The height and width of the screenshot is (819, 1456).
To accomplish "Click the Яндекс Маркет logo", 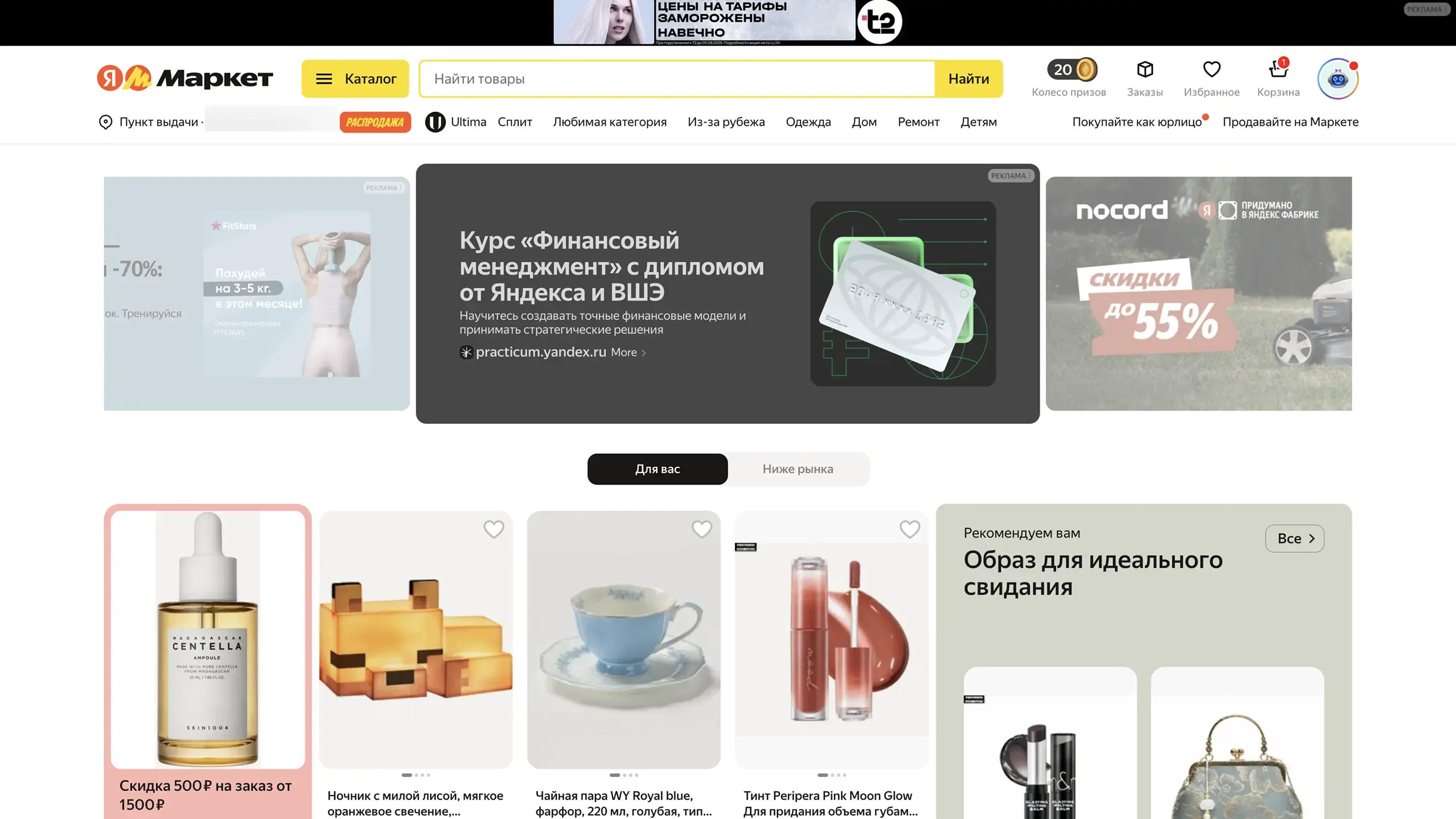I will 185,78.
